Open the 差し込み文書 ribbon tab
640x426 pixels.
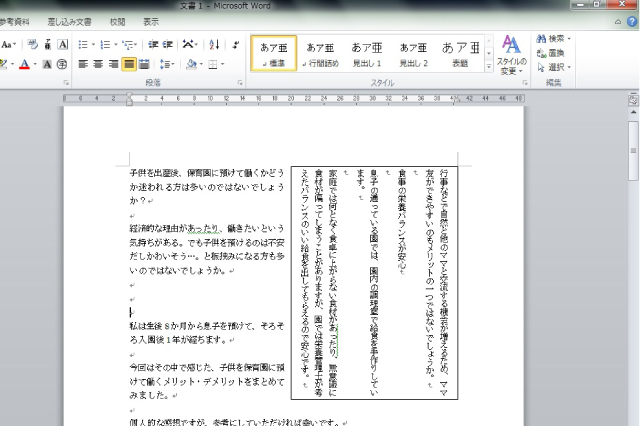point(69,22)
